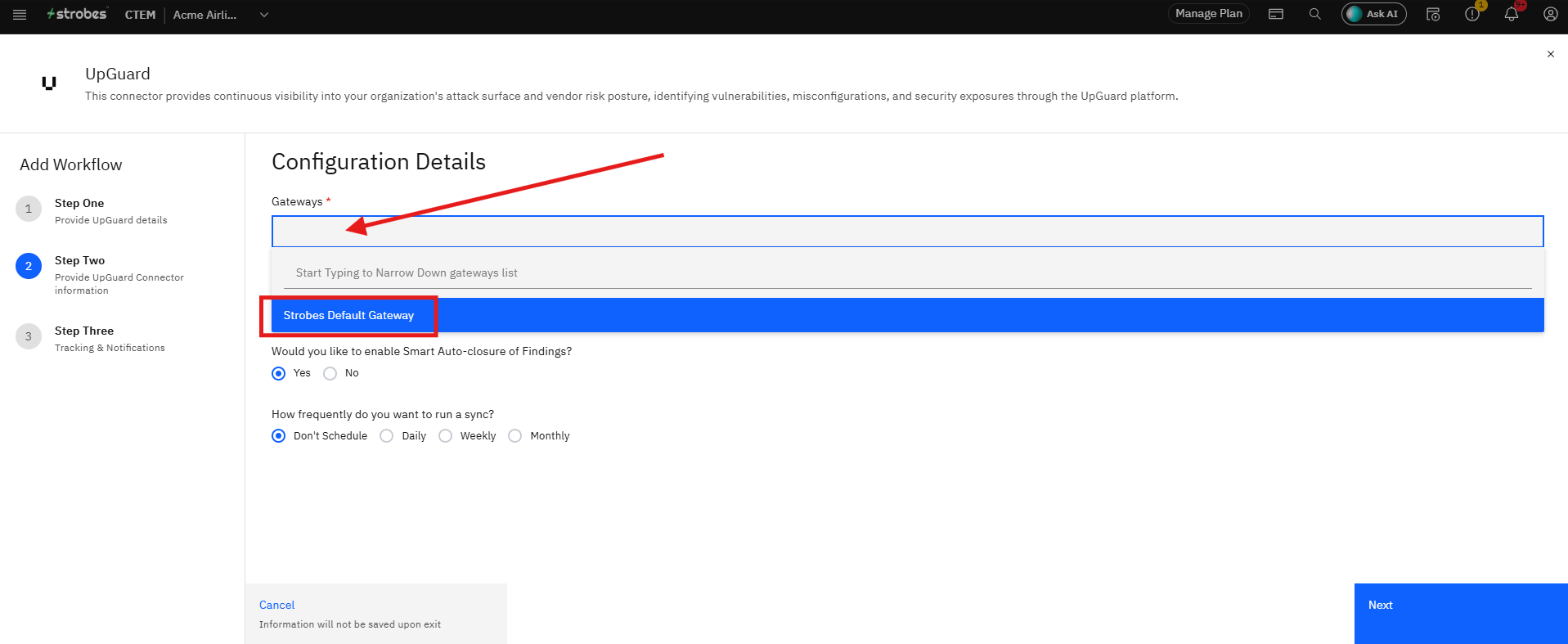1568x644 pixels.
Task: Open the billing card icon
Action: pos(1276,14)
